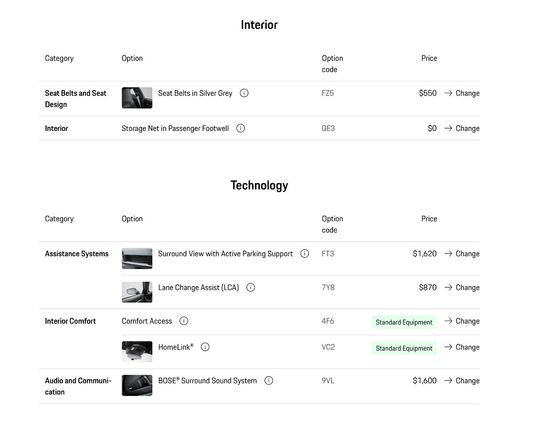Image resolution: width=544 pixels, height=435 pixels.
Task: Change the Seat Belts in Silver Grey option
Action: (x=462, y=93)
